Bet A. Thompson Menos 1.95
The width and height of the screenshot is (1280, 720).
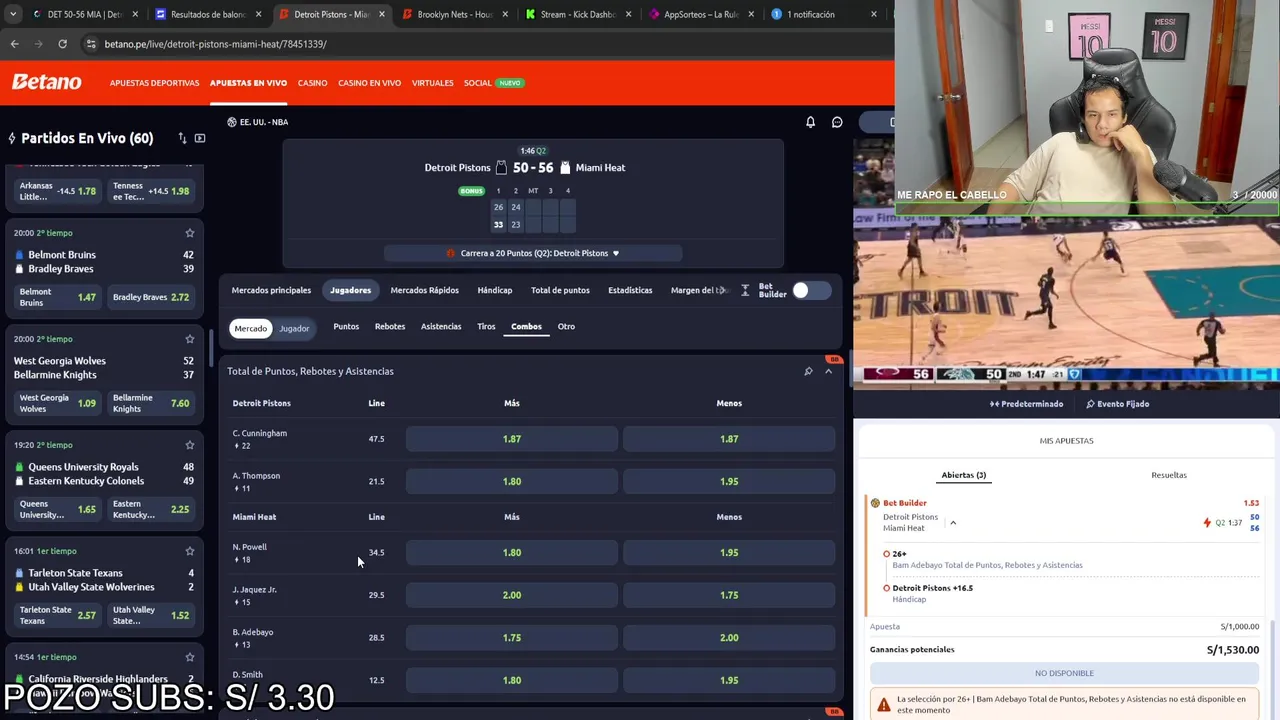[729, 481]
